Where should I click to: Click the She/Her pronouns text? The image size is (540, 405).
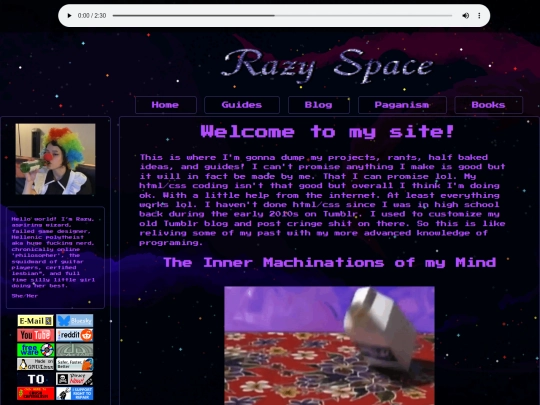point(25,296)
